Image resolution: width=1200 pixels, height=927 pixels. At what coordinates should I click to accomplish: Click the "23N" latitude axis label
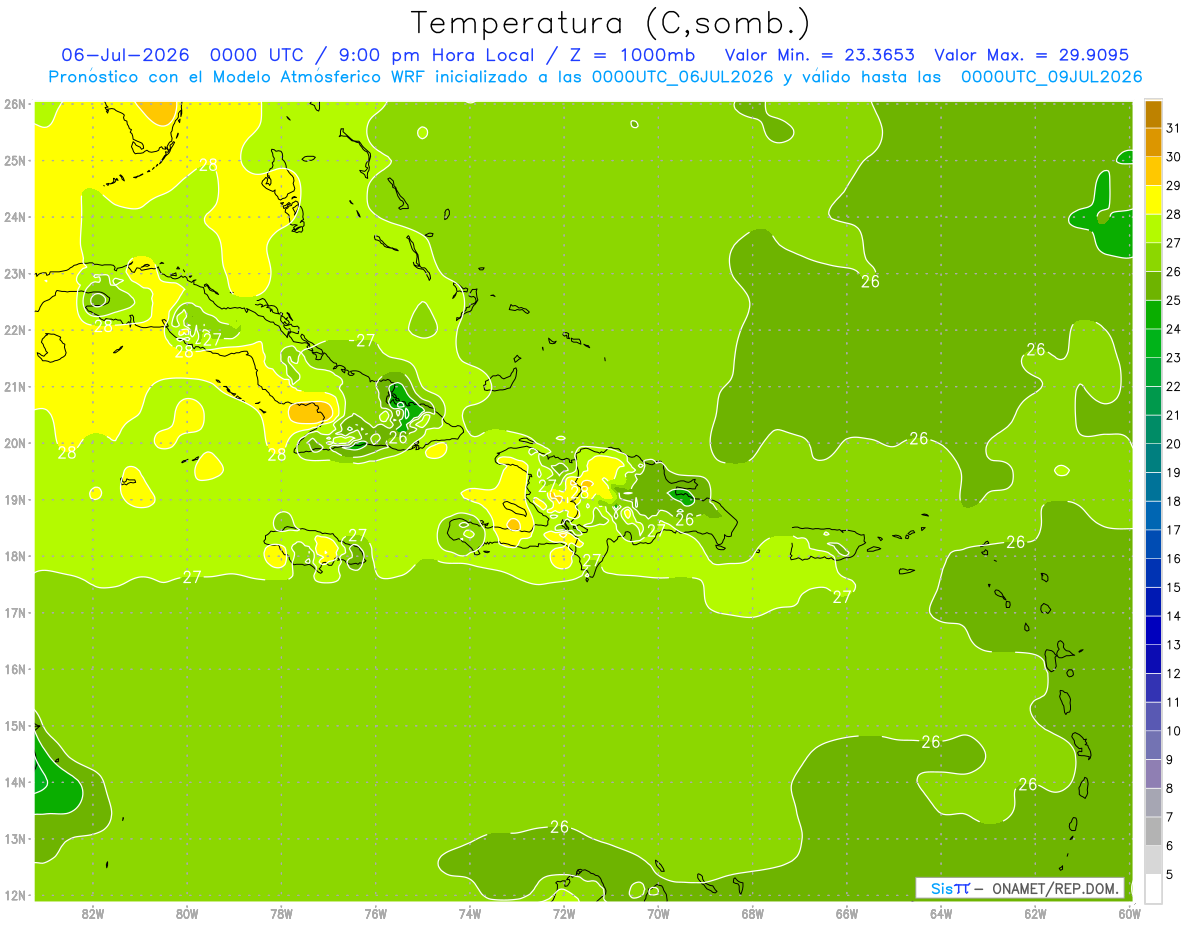tap(14, 273)
